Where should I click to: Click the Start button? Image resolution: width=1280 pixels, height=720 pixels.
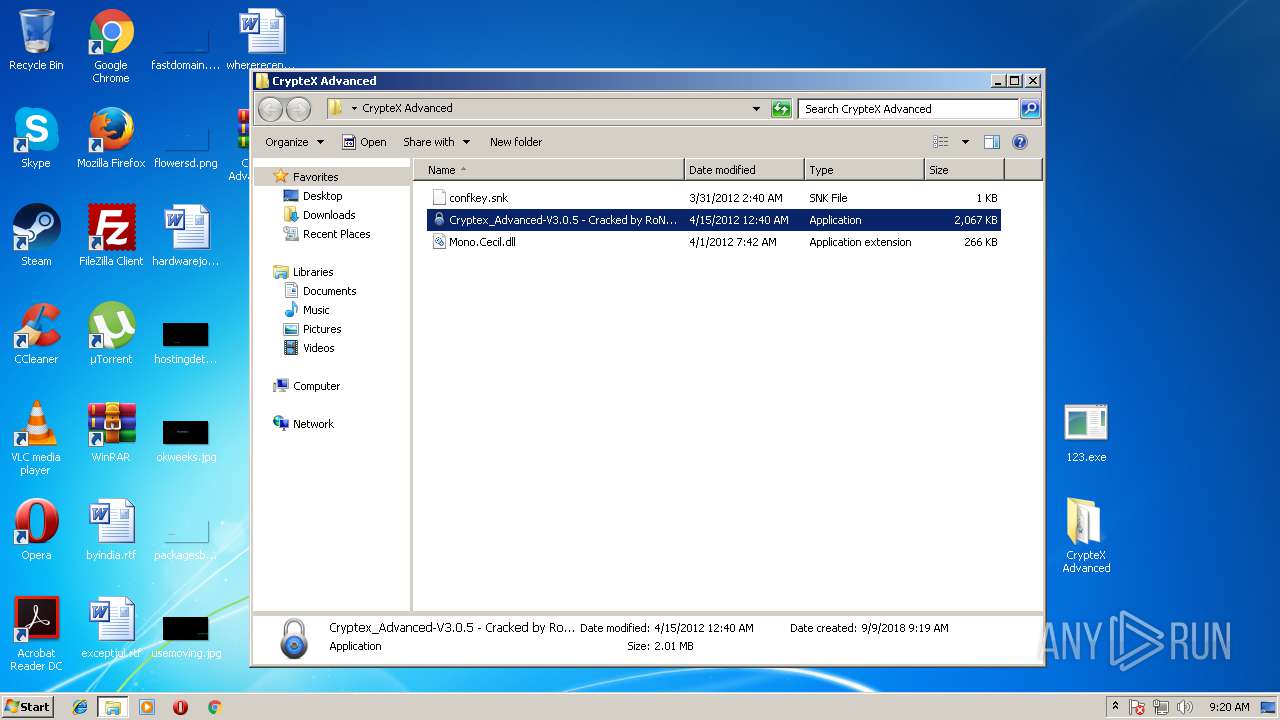[28, 706]
